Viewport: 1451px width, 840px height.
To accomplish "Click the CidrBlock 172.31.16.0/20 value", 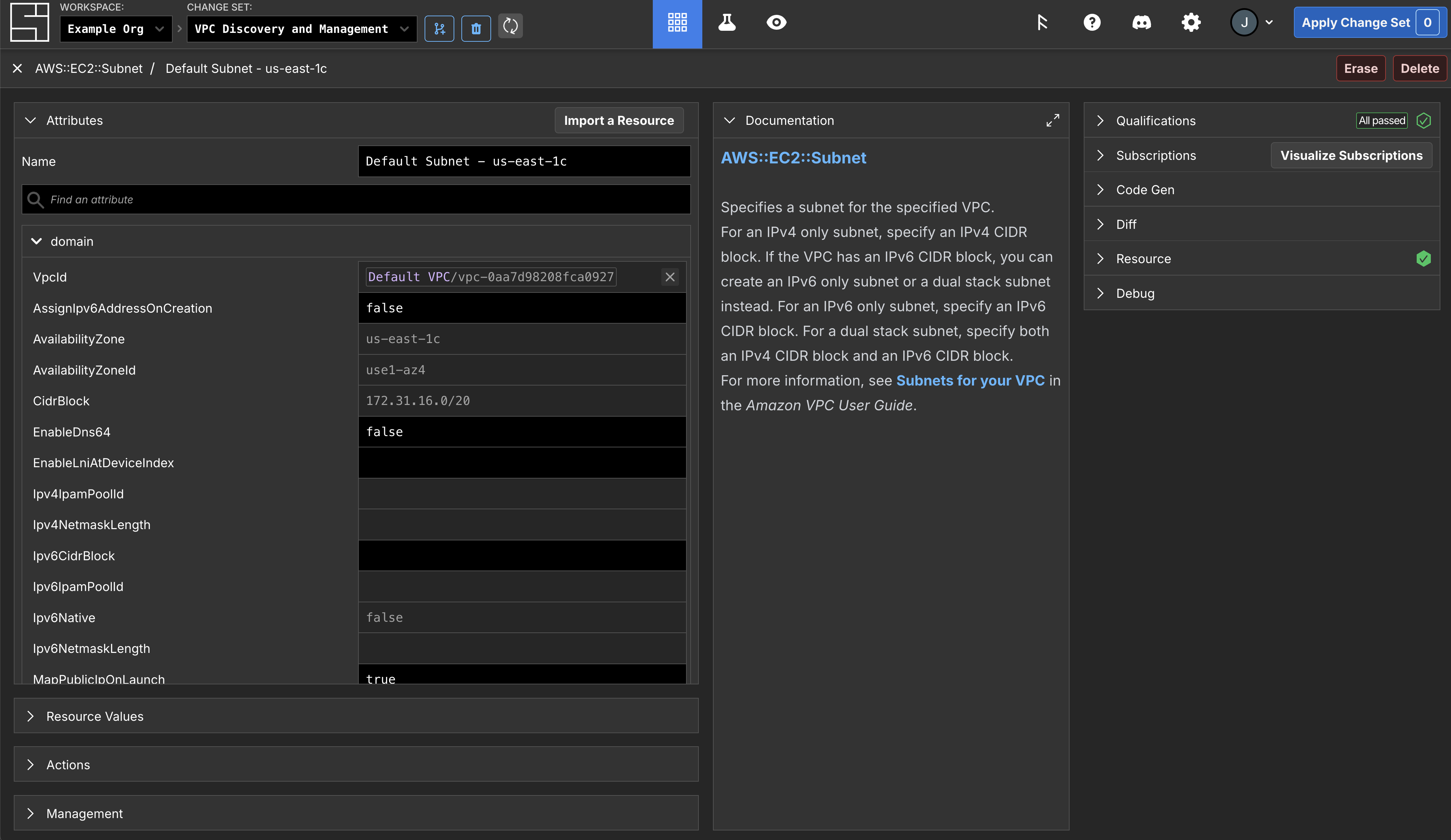I will (522, 401).
